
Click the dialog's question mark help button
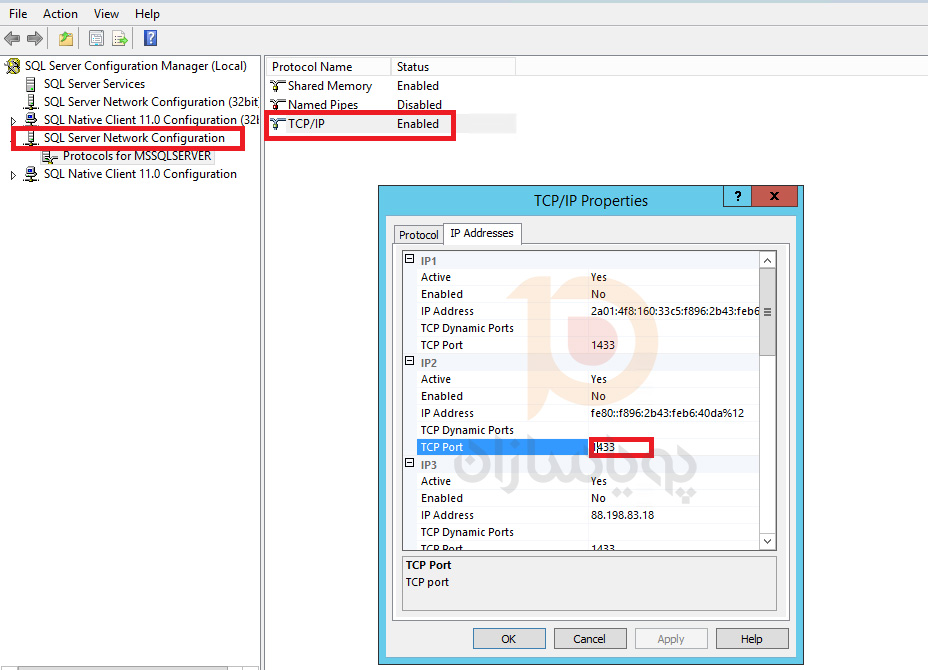pos(738,197)
